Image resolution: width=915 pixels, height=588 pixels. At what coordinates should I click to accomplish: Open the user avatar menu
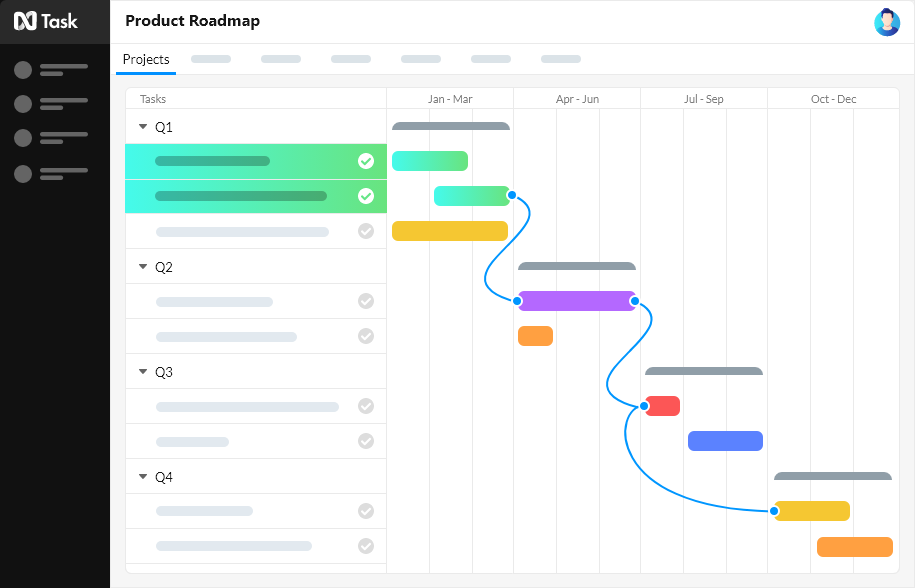[887, 22]
